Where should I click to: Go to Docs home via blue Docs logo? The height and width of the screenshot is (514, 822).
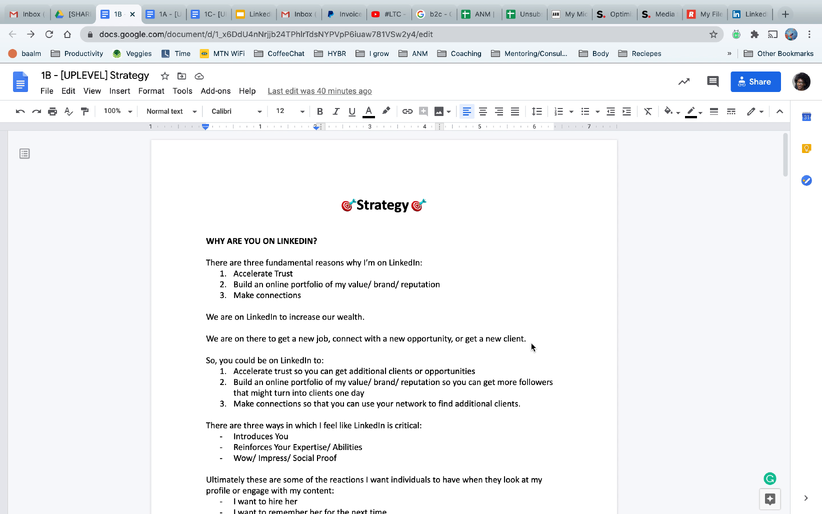pos(20,82)
